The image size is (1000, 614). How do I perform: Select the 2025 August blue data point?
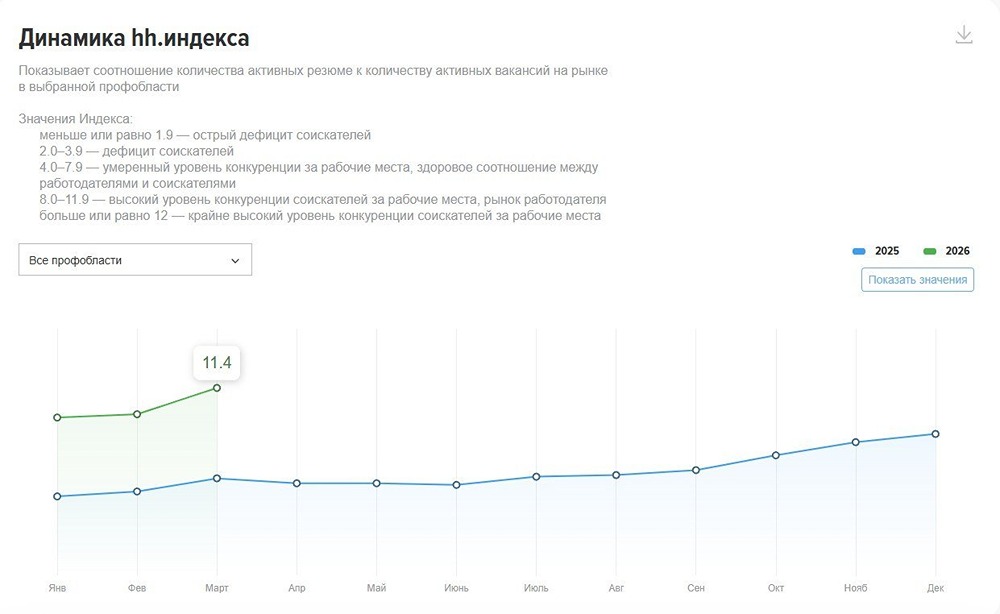(x=616, y=475)
